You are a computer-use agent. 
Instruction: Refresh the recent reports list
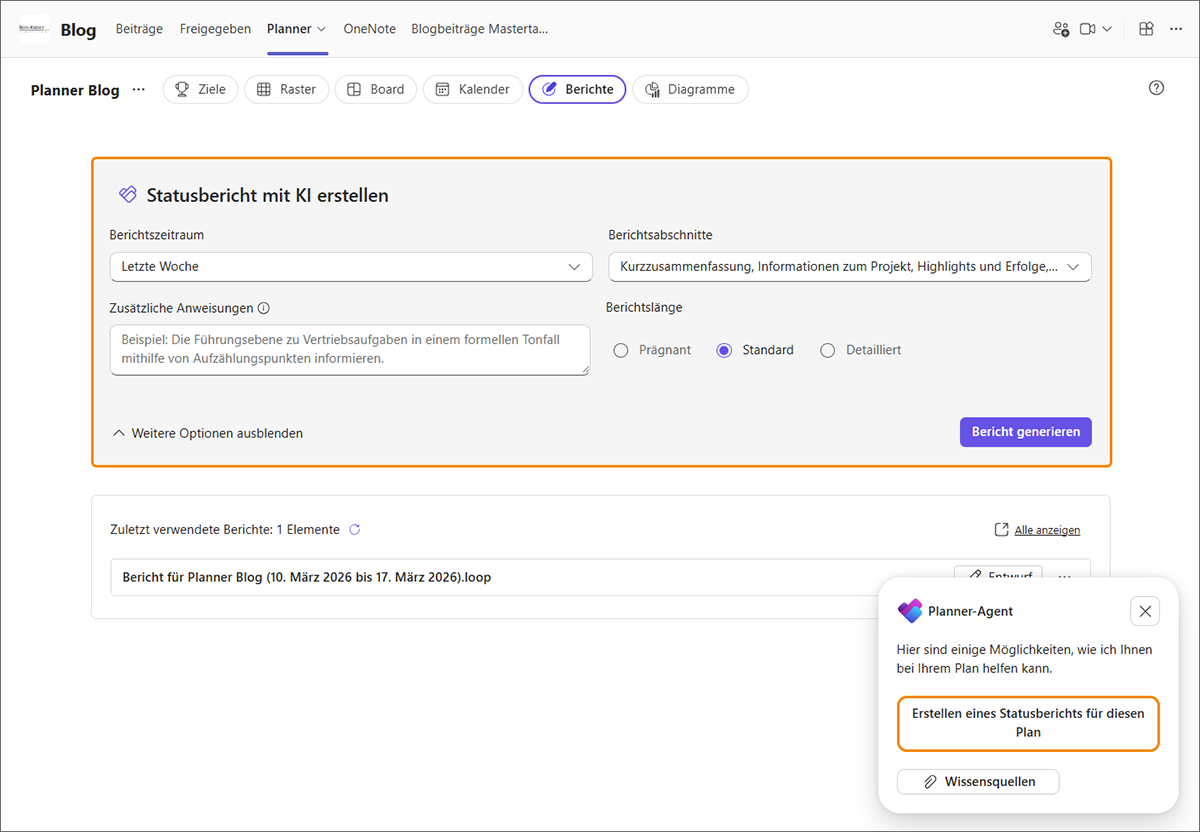click(355, 530)
